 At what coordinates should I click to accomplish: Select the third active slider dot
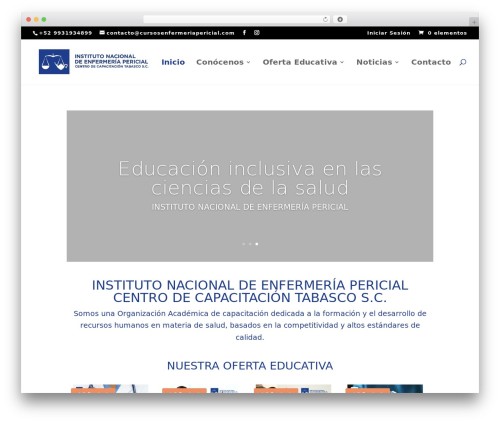(x=257, y=244)
